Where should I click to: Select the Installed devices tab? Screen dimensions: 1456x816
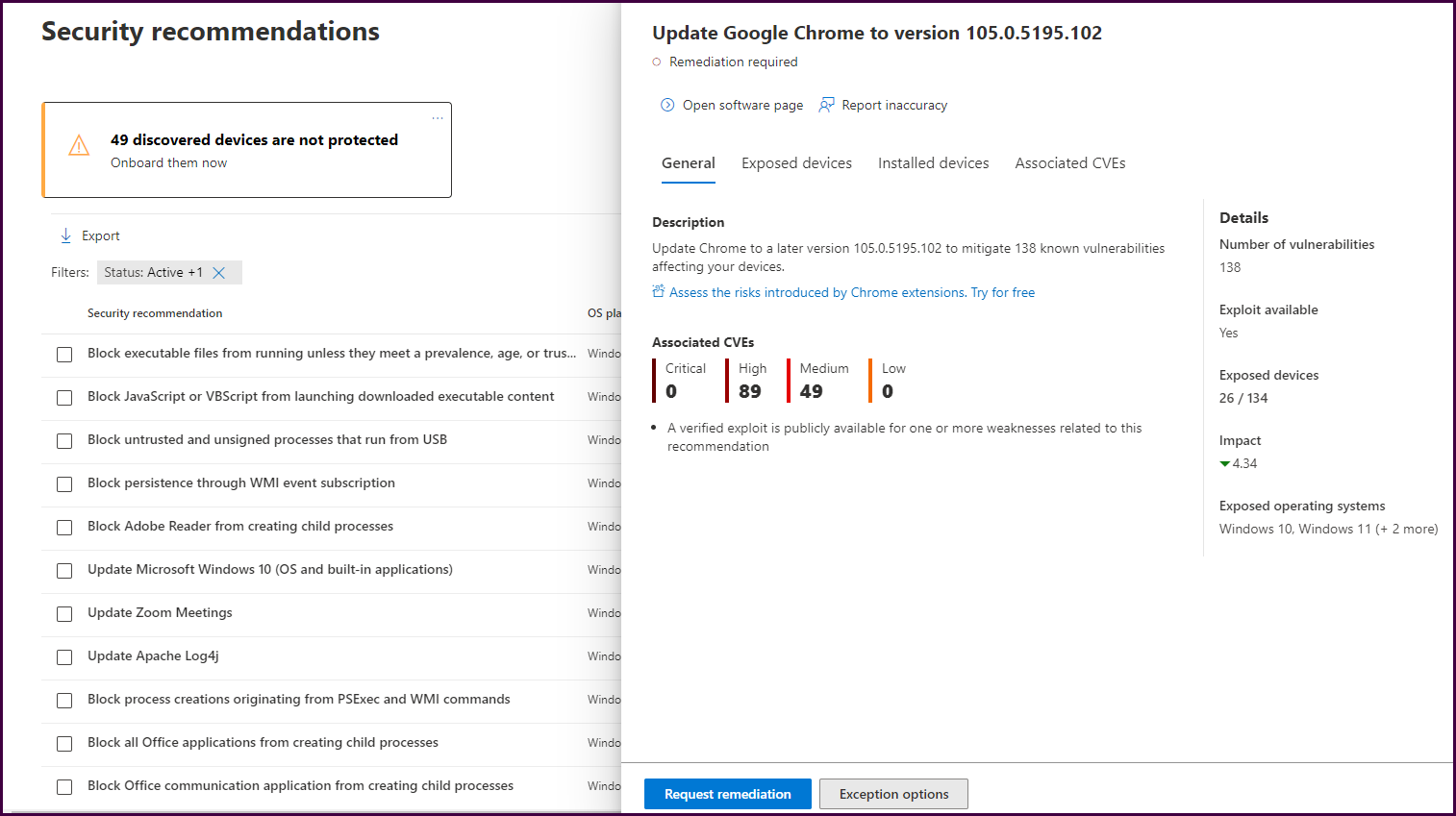(x=933, y=162)
